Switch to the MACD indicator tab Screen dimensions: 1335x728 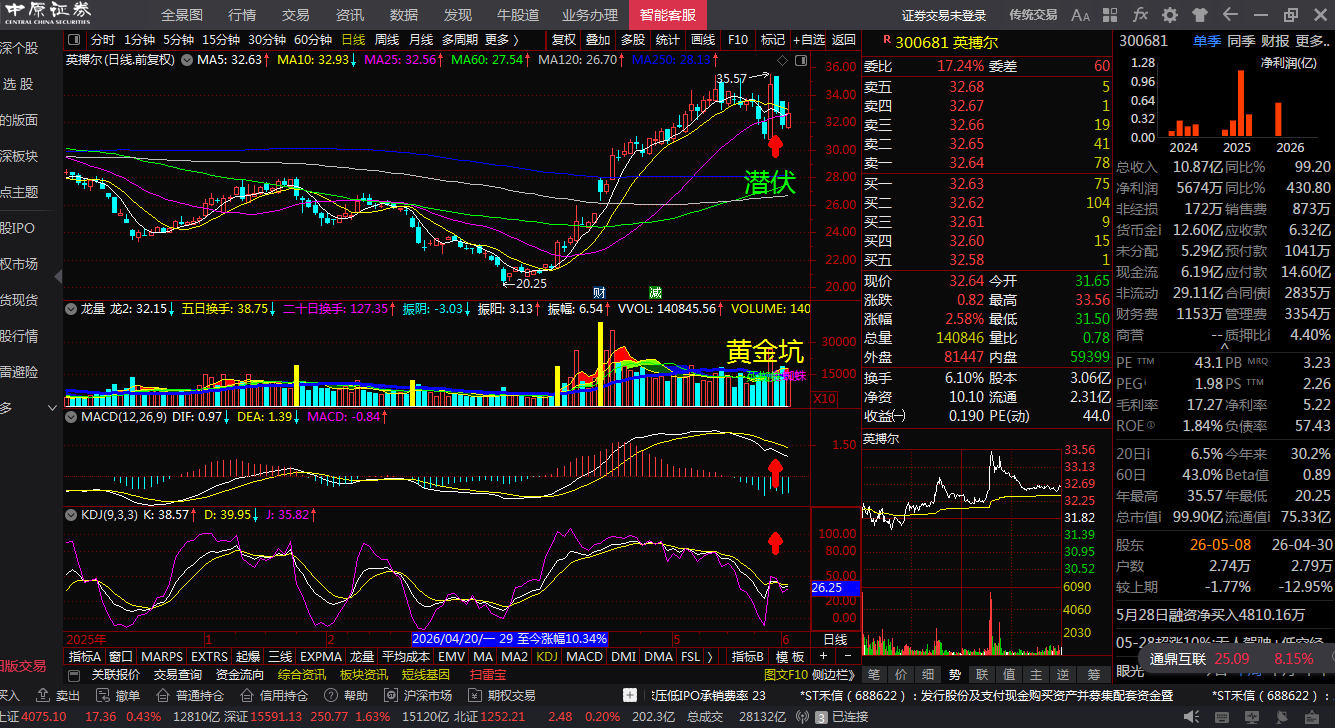pyautogui.click(x=584, y=657)
